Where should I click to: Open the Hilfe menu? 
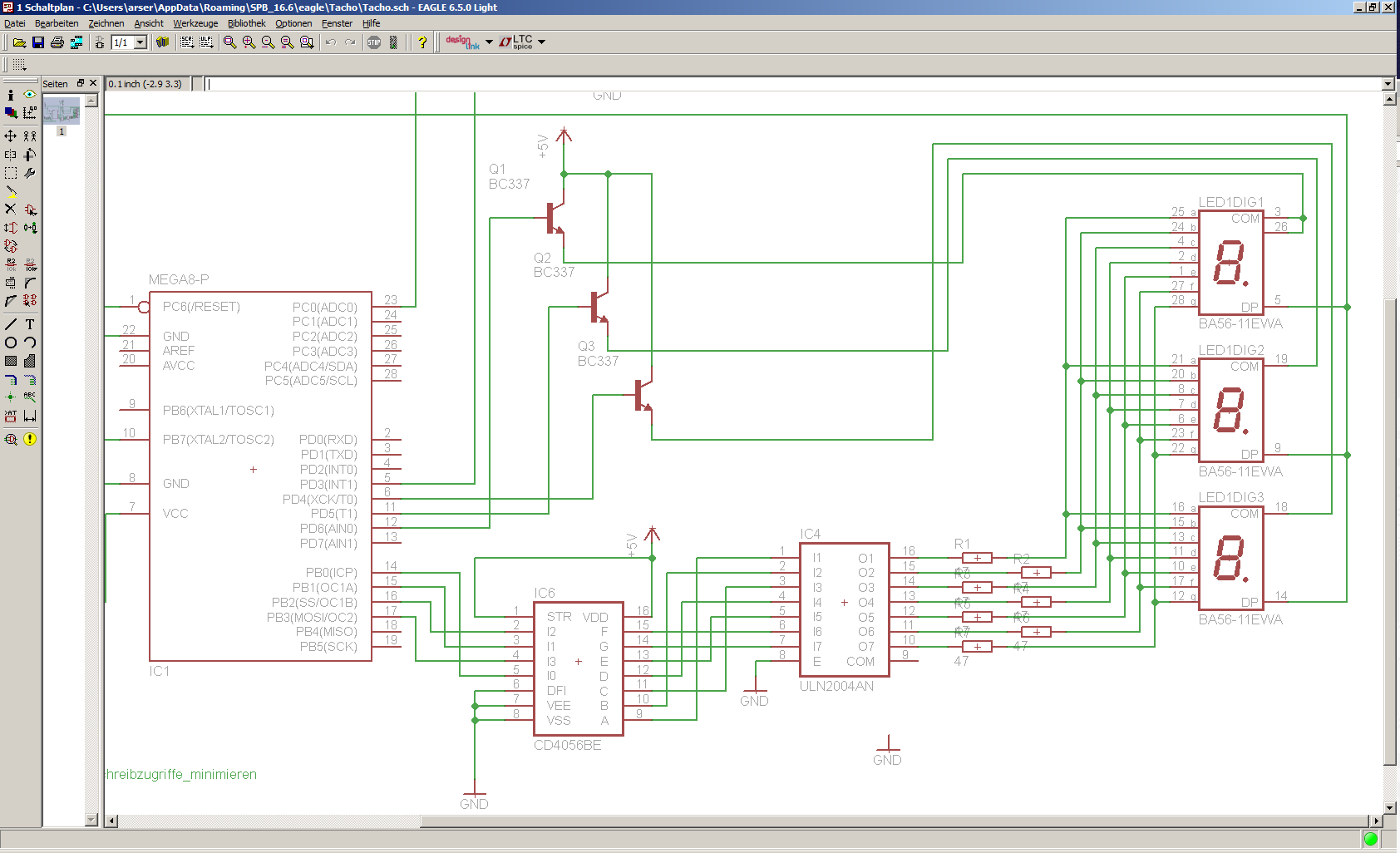(x=371, y=23)
